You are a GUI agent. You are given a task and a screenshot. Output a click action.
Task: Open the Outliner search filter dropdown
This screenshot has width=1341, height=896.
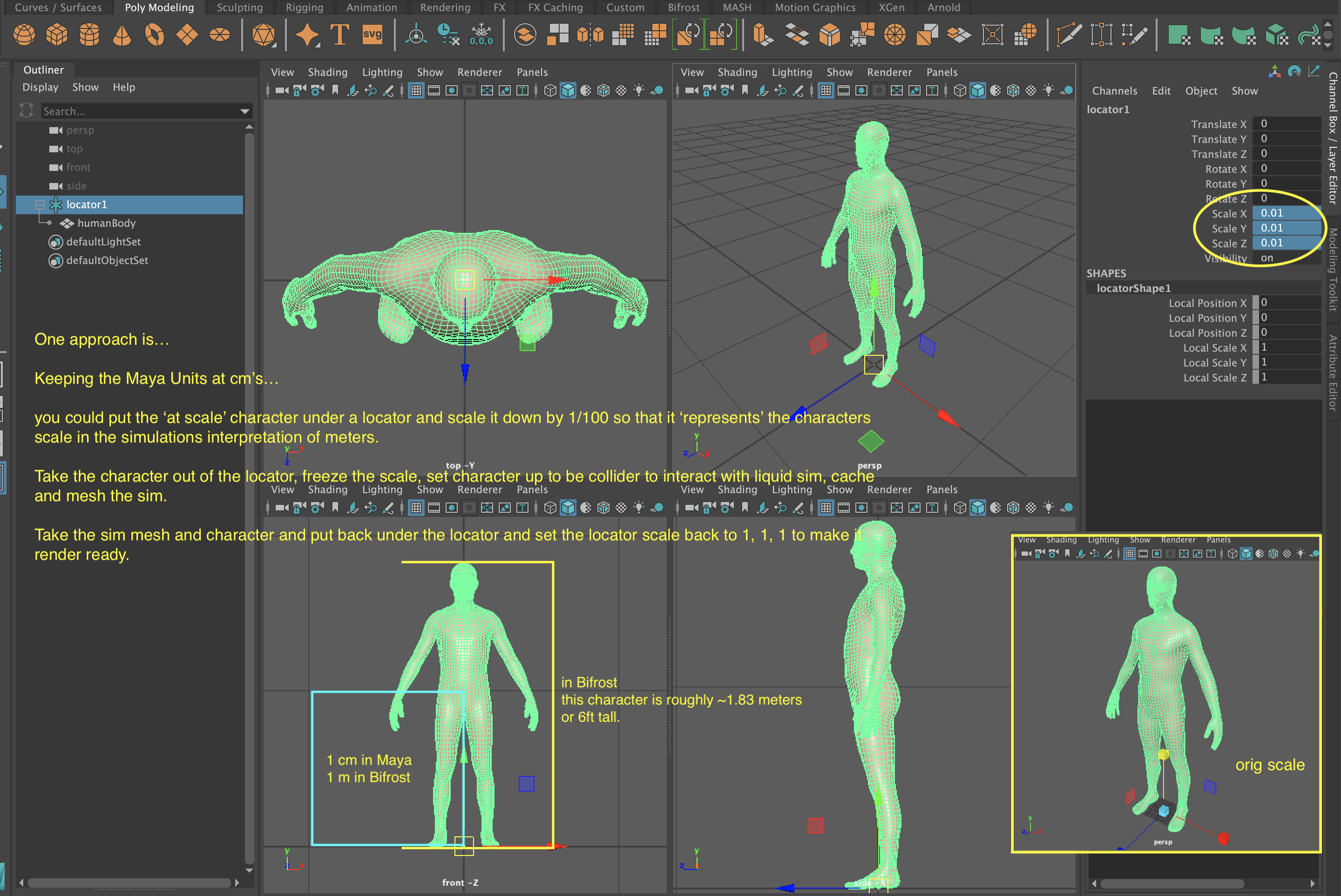[x=244, y=111]
